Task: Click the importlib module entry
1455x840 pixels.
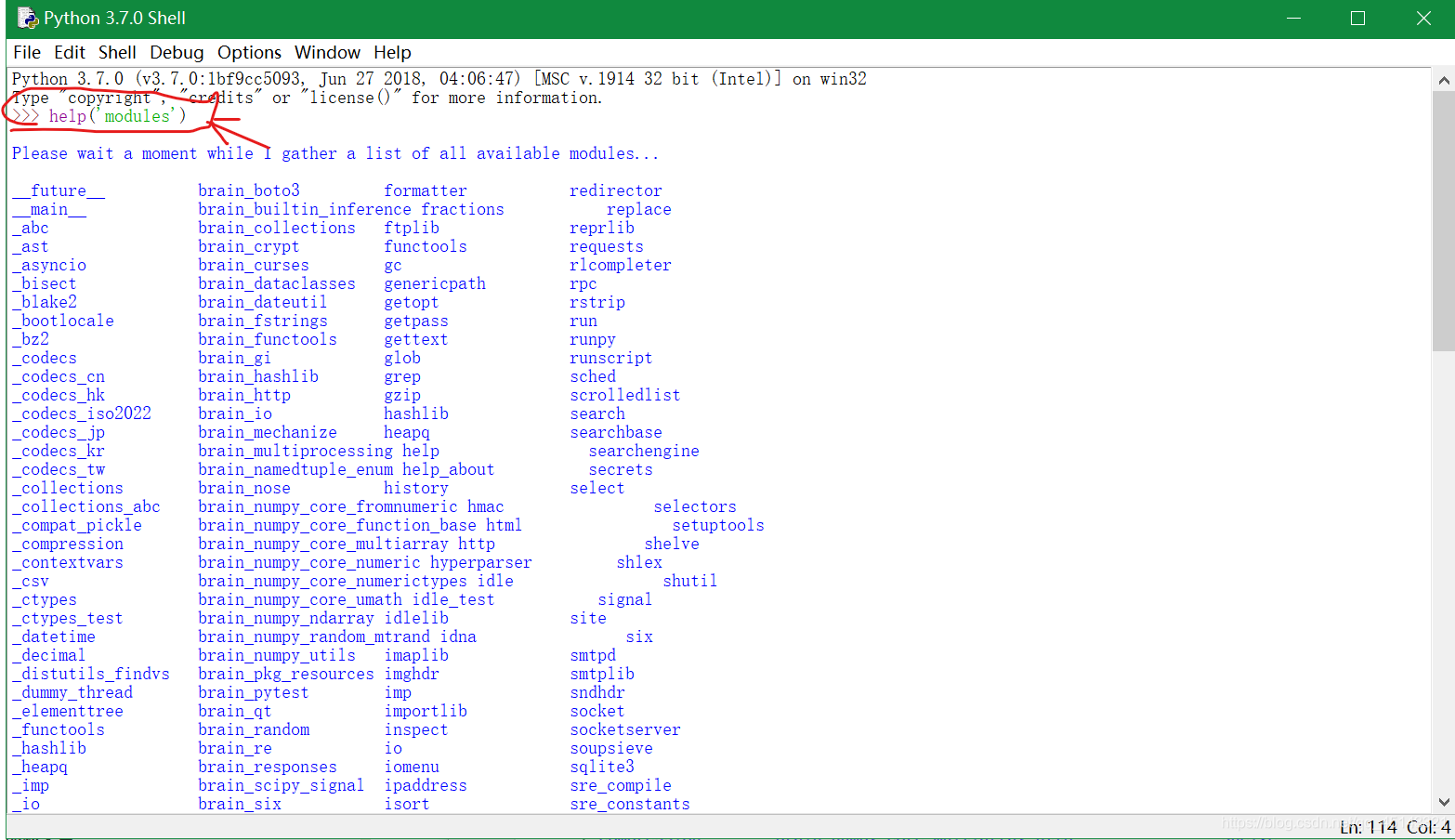Action: 426,711
